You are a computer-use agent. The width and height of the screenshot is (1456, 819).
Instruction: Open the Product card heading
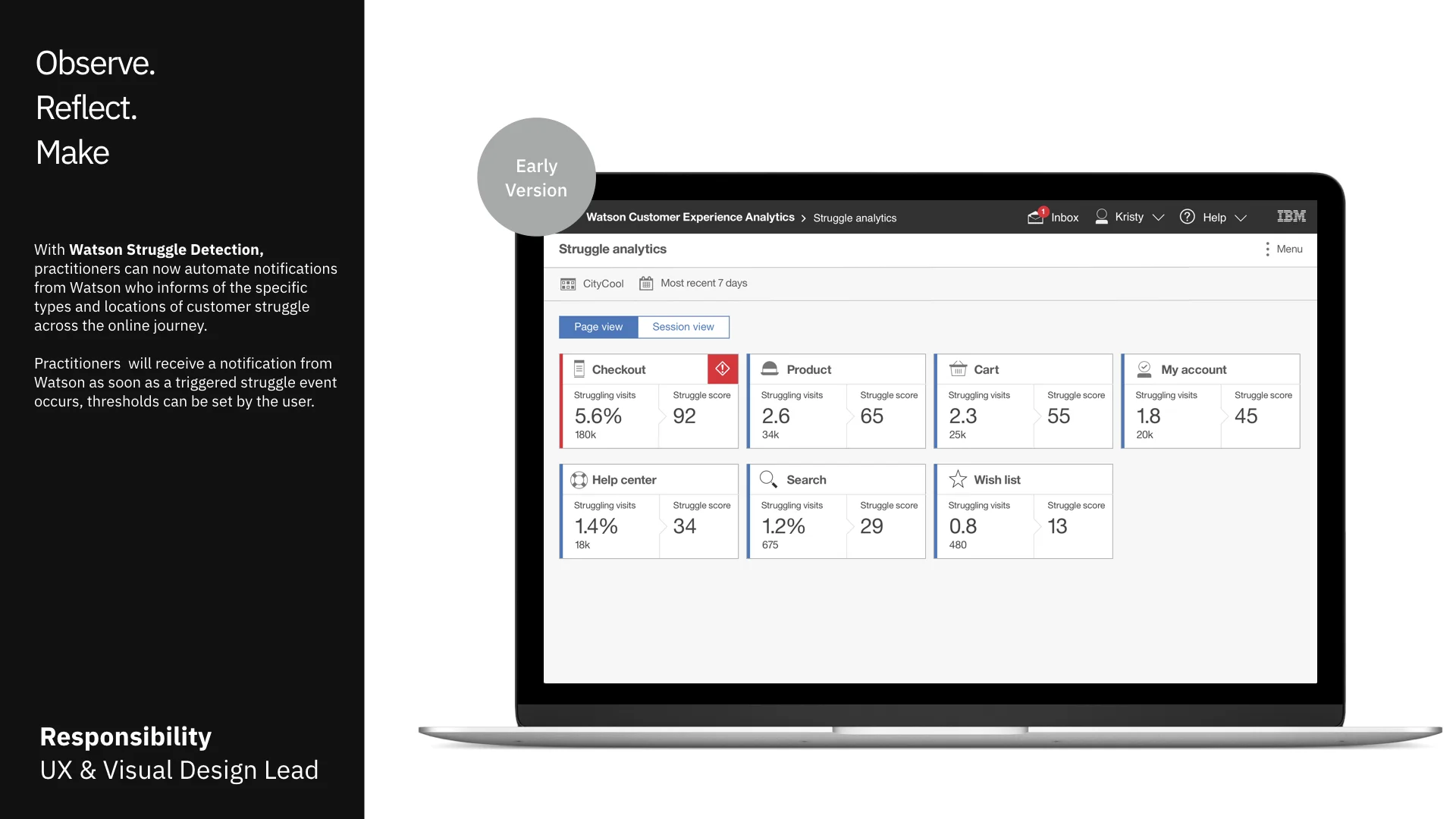pos(808,369)
